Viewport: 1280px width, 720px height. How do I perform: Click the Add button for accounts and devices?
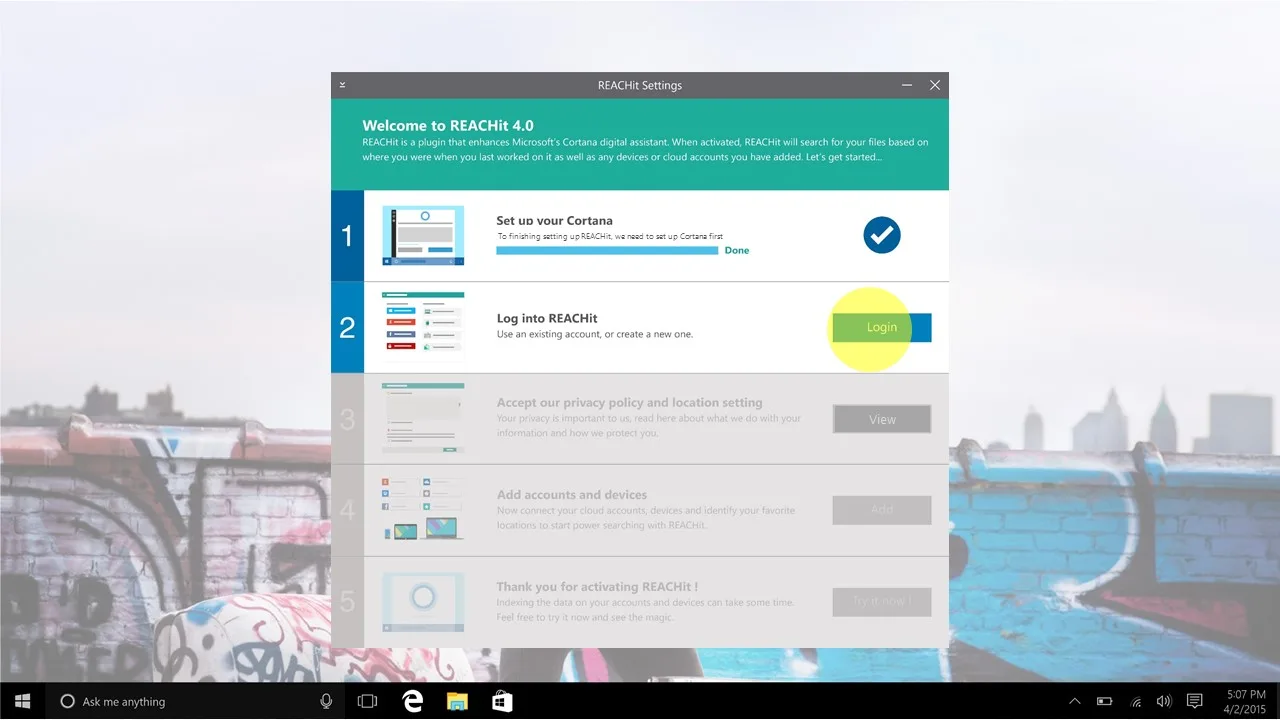[882, 510]
